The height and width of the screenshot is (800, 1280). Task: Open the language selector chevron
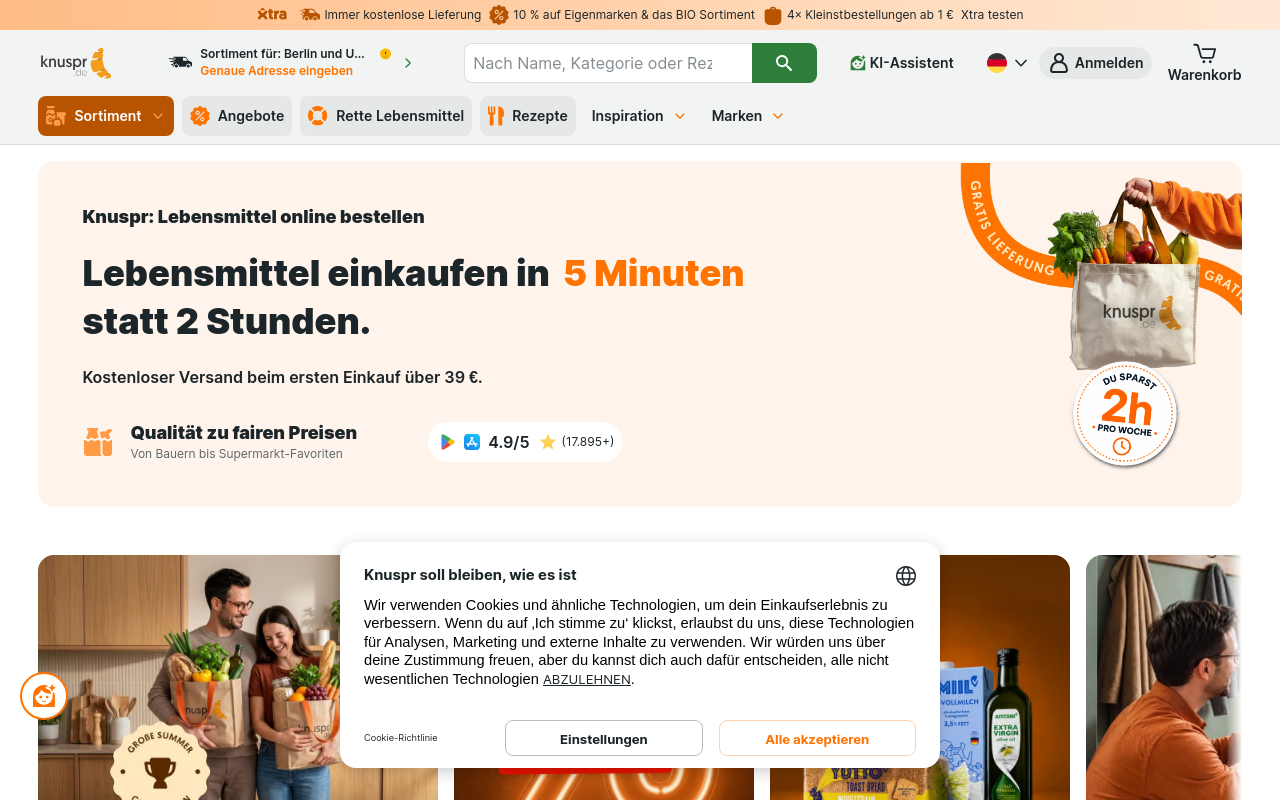point(1021,63)
